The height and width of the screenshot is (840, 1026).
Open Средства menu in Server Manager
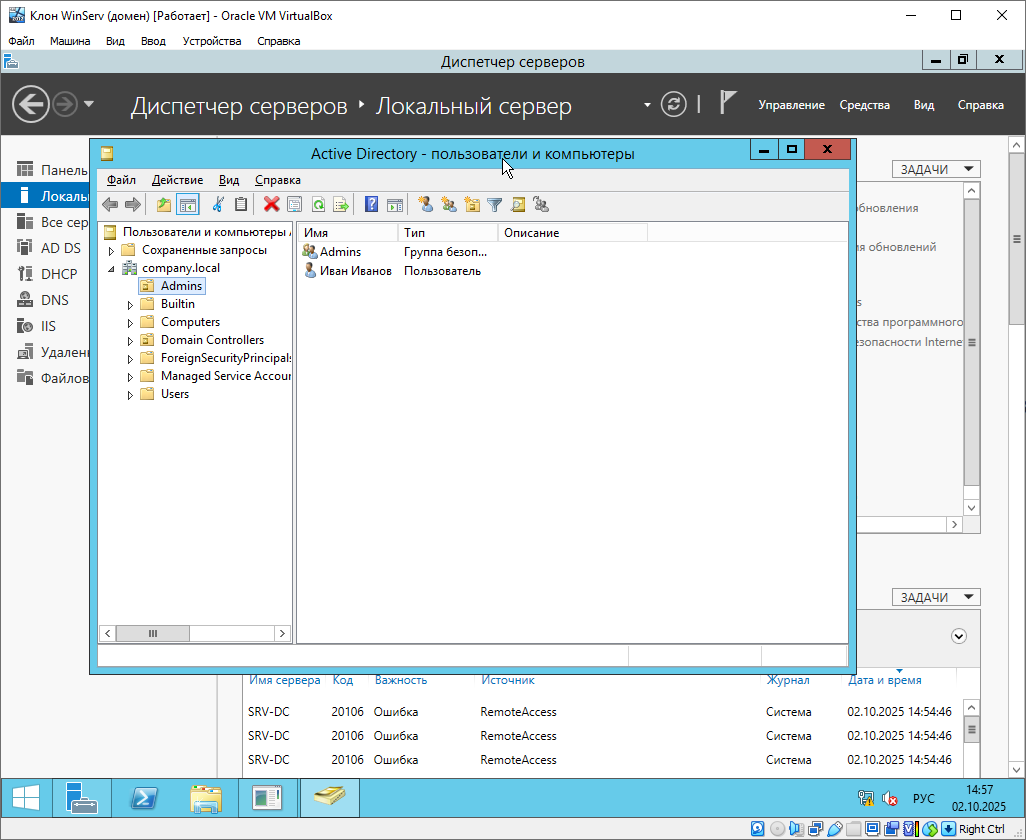tap(864, 105)
